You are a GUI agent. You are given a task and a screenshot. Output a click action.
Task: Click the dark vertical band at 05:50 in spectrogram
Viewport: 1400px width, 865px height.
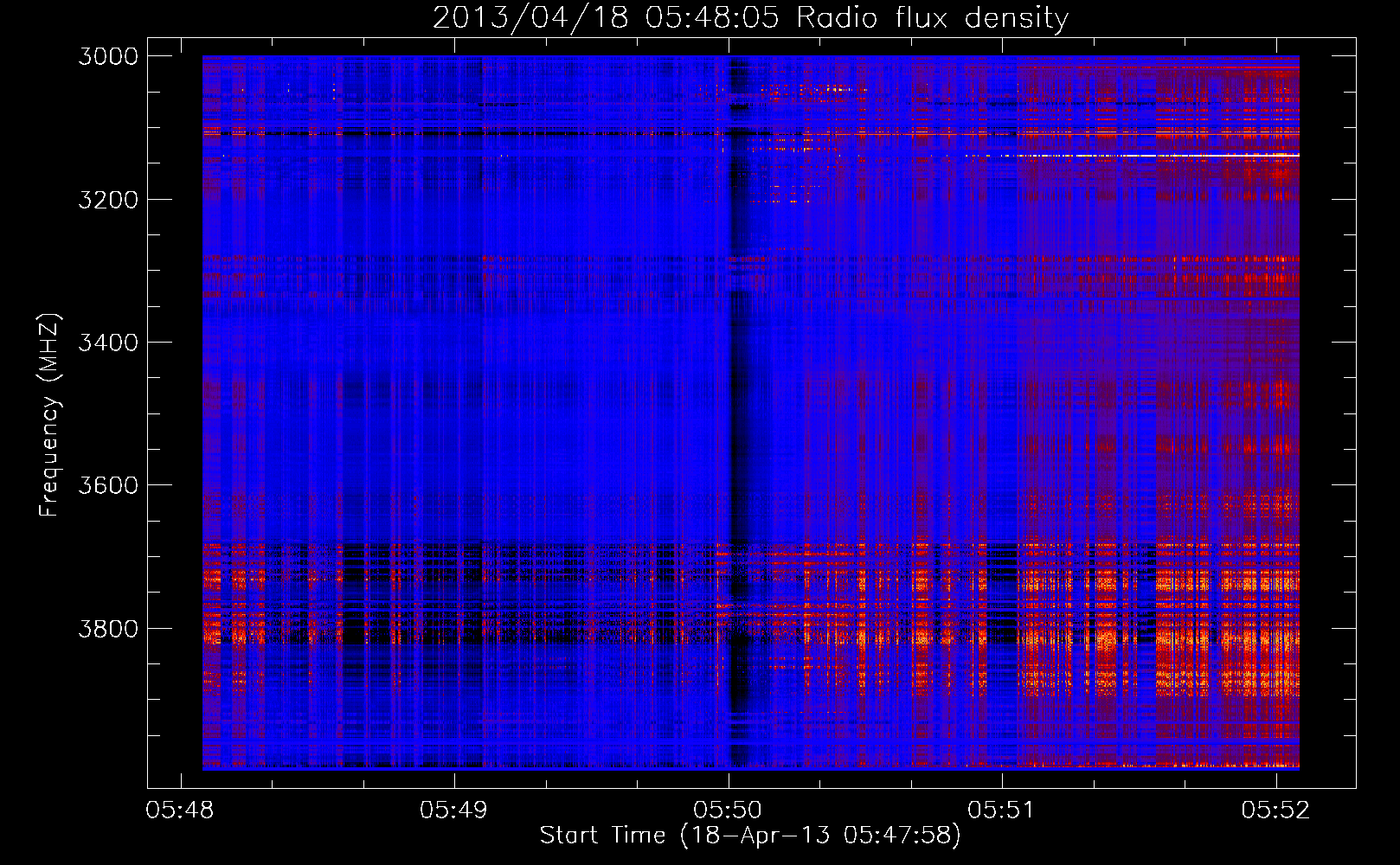click(738, 415)
